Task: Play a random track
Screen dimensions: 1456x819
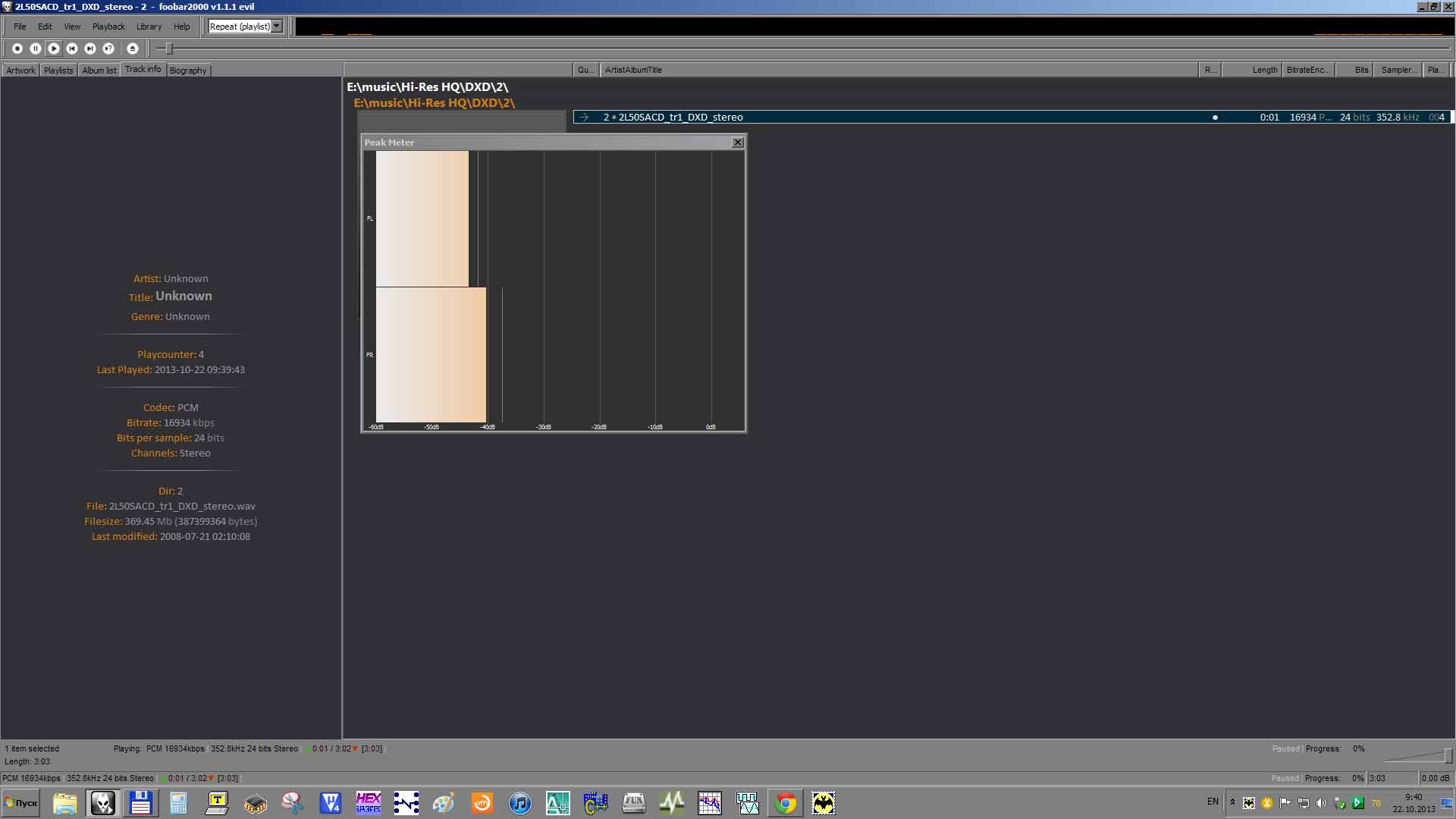Action: (x=108, y=48)
